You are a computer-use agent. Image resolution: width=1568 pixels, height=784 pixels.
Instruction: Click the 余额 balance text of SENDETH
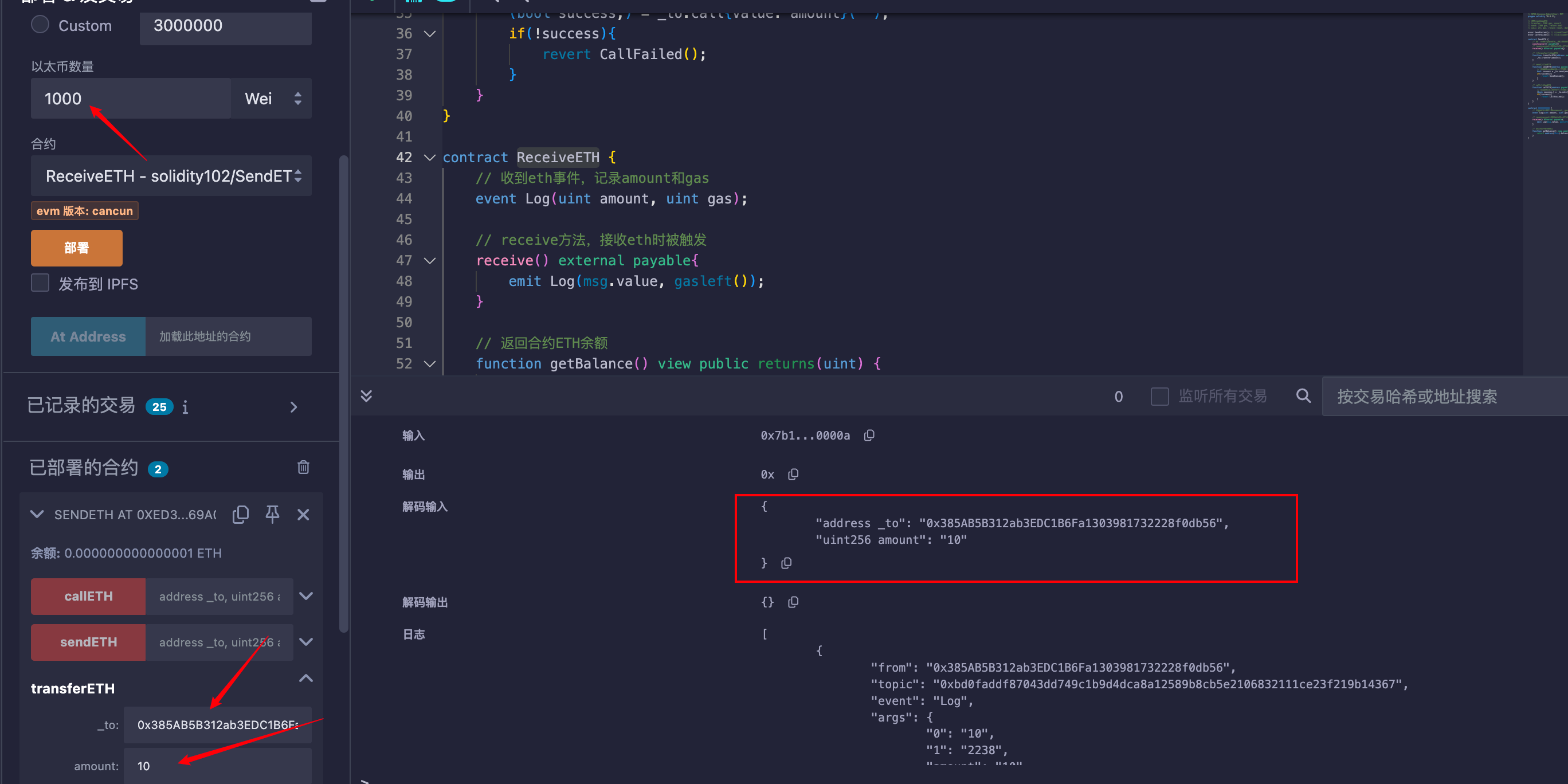[x=127, y=552]
